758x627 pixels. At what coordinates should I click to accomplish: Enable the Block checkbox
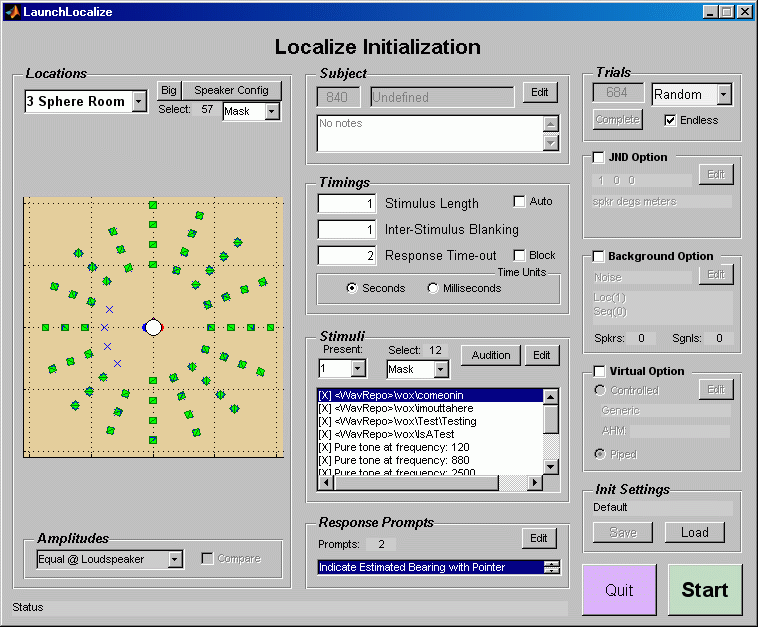(x=519, y=255)
